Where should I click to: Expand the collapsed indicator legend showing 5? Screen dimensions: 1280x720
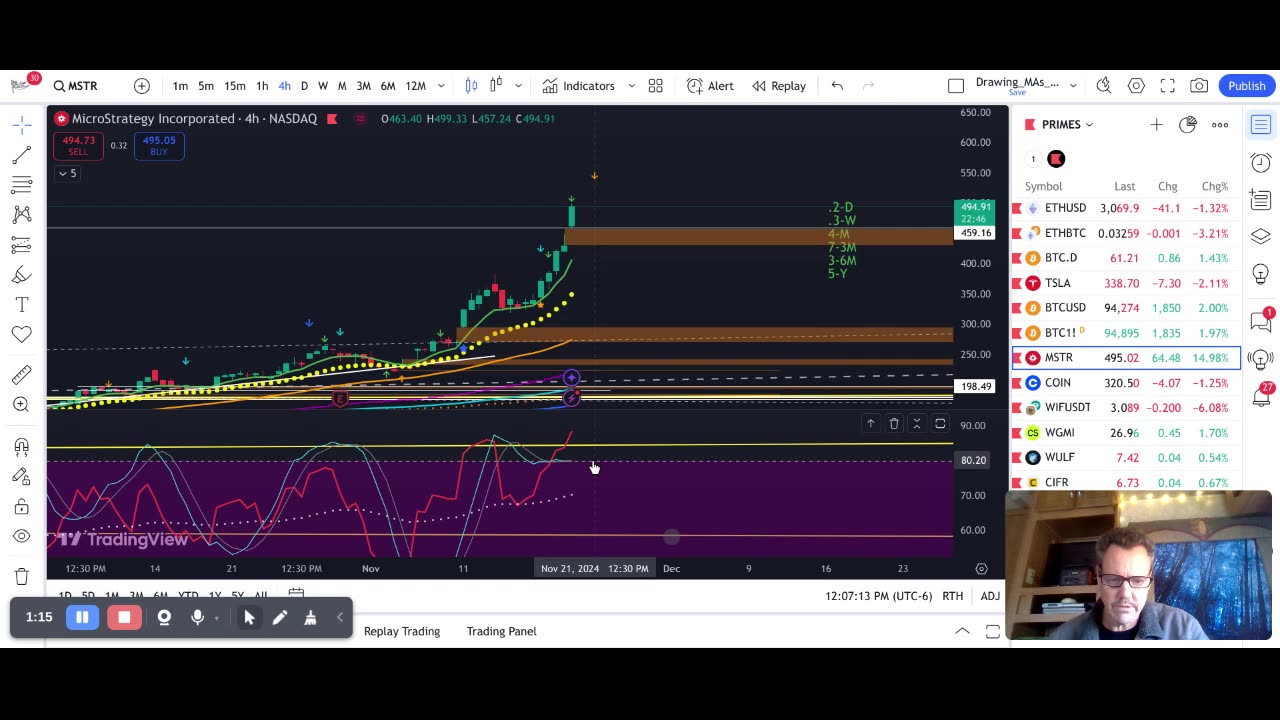click(x=67, y=173)
